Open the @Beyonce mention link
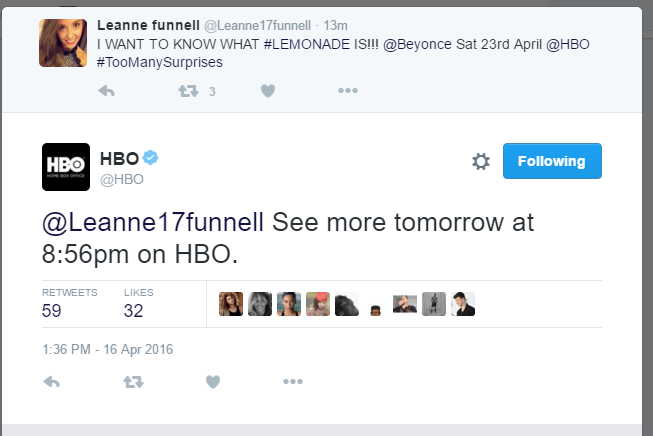The width and height of the screenshot is (653, 436). pyautogui.click(x=417, y=44)
